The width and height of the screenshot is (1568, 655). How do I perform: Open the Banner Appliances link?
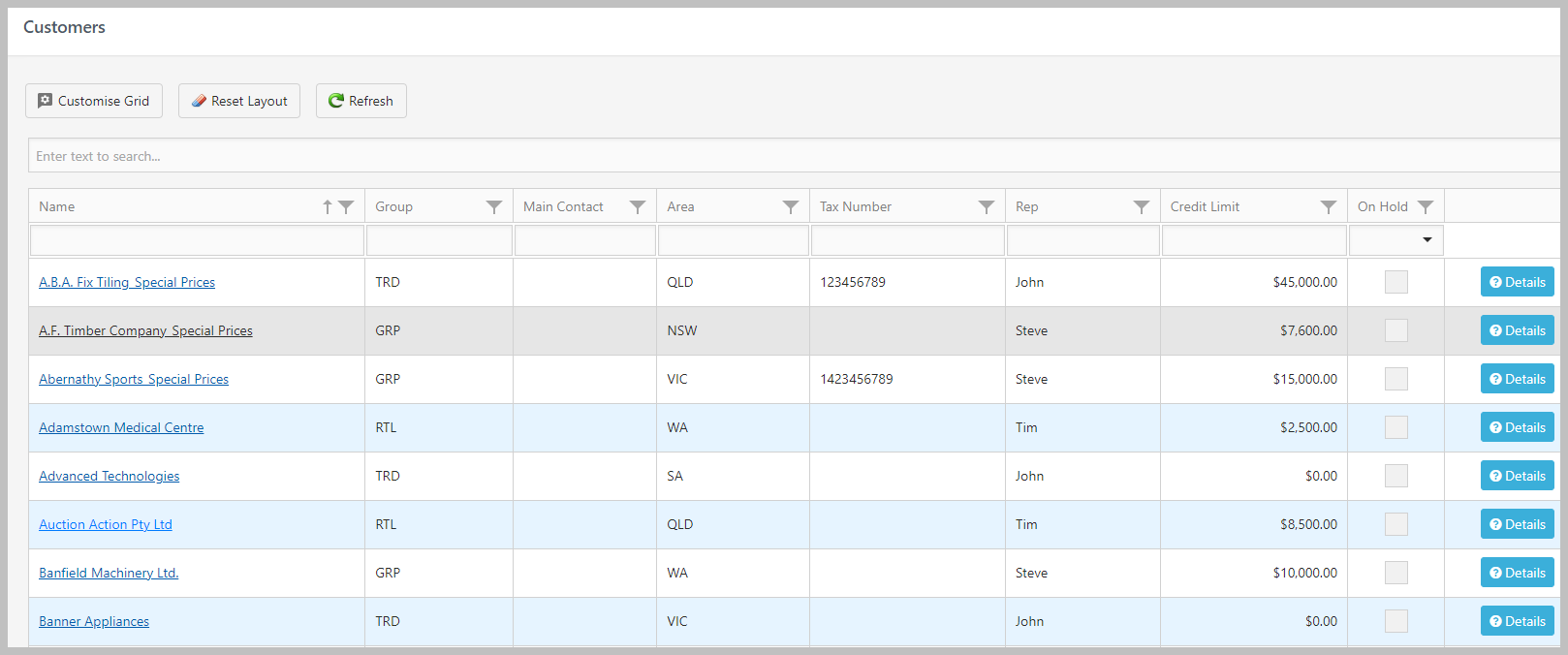(94, 621)
